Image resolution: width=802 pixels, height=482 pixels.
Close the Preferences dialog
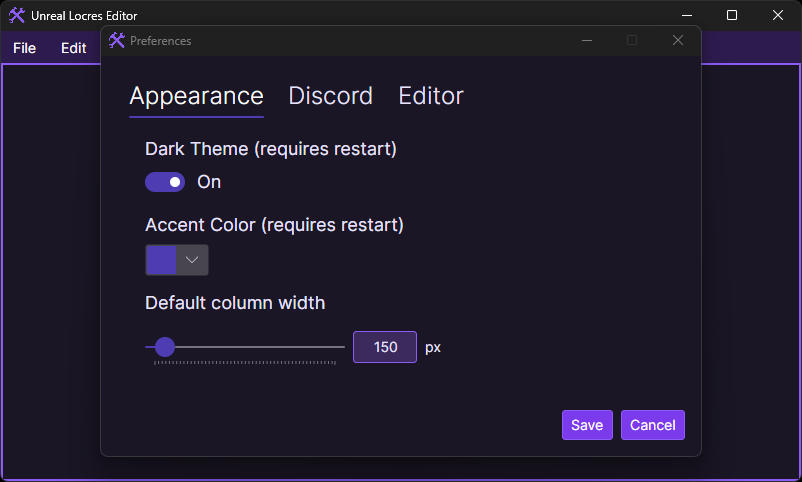click(678, 40)
